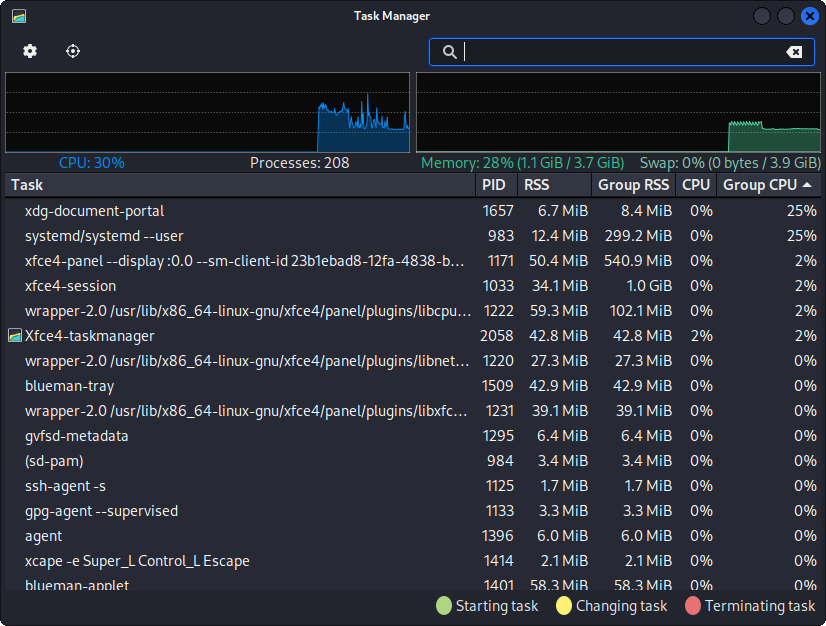Image resolution: width=826 pixels, height=626 pixels.
Task: Sort by Task column header
Action: pyautogui.click(x=240, y=185)
